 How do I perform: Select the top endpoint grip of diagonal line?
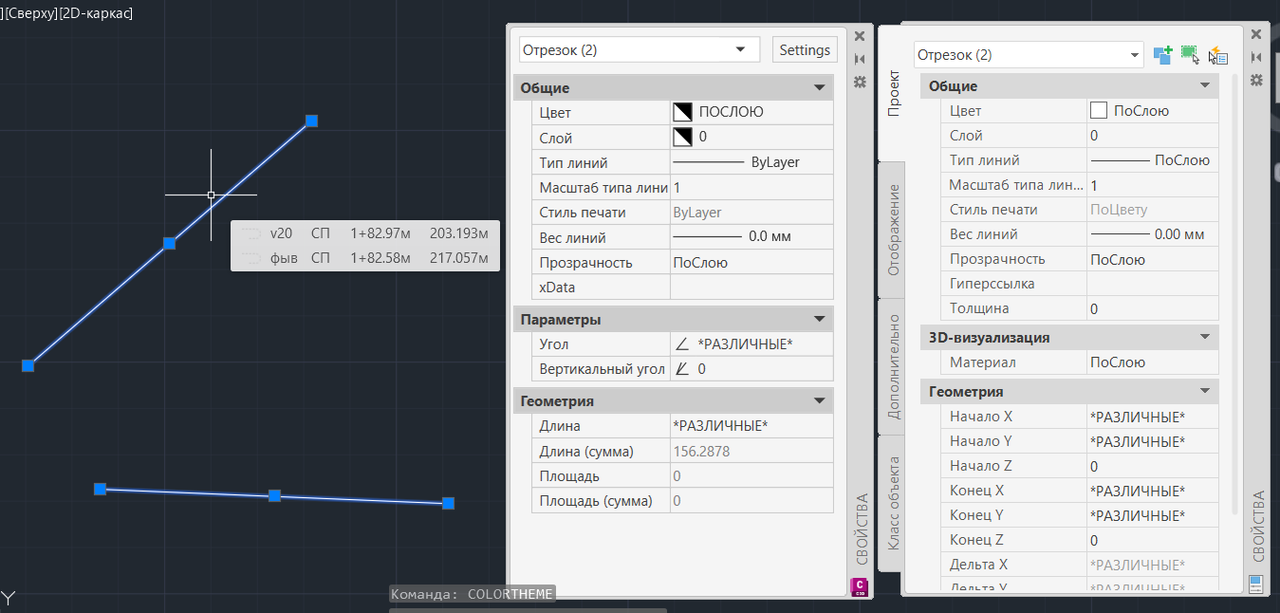click(x=312, y=121)
